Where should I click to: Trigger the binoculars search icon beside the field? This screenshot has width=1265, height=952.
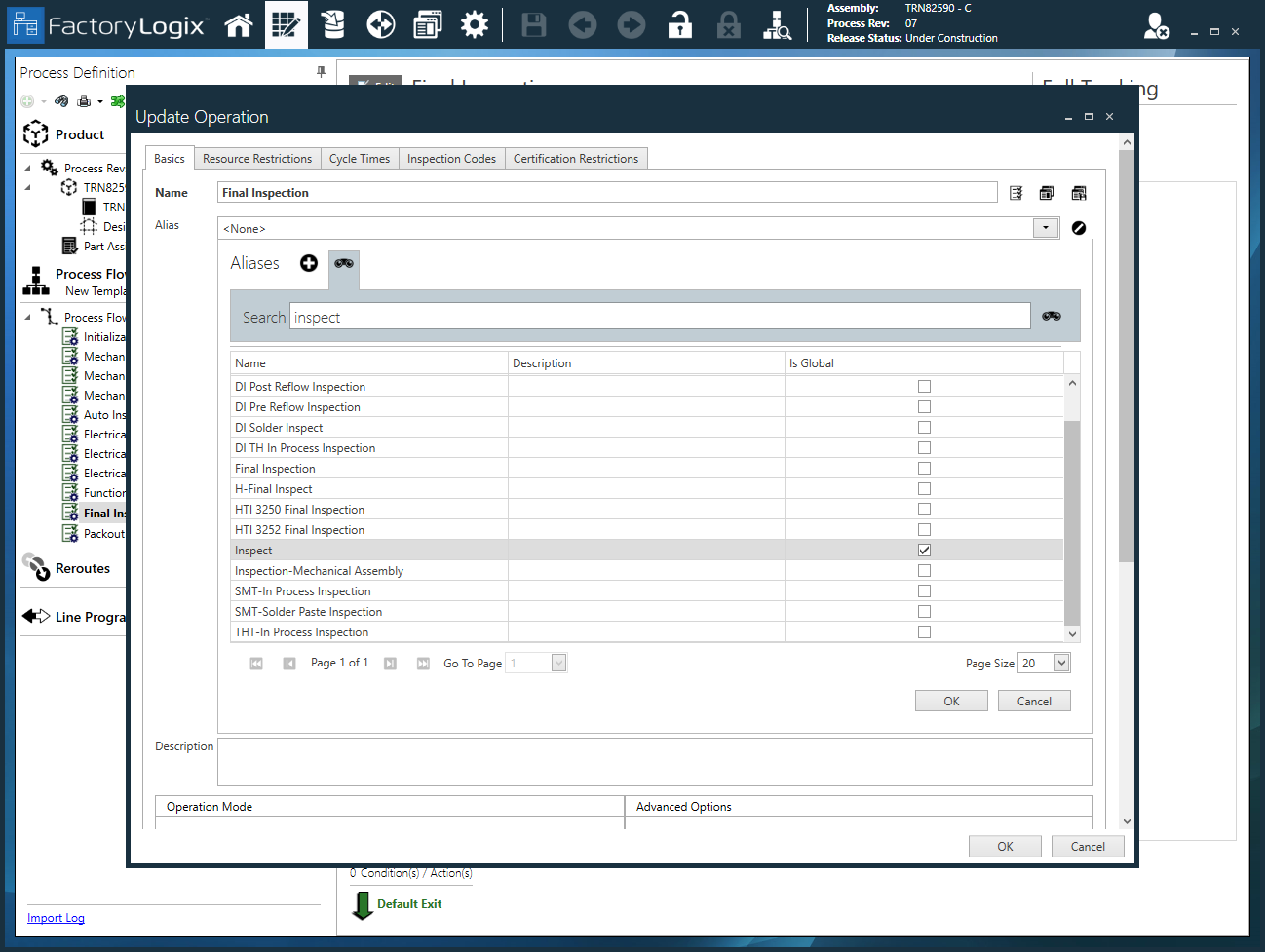click(1052, 315)
